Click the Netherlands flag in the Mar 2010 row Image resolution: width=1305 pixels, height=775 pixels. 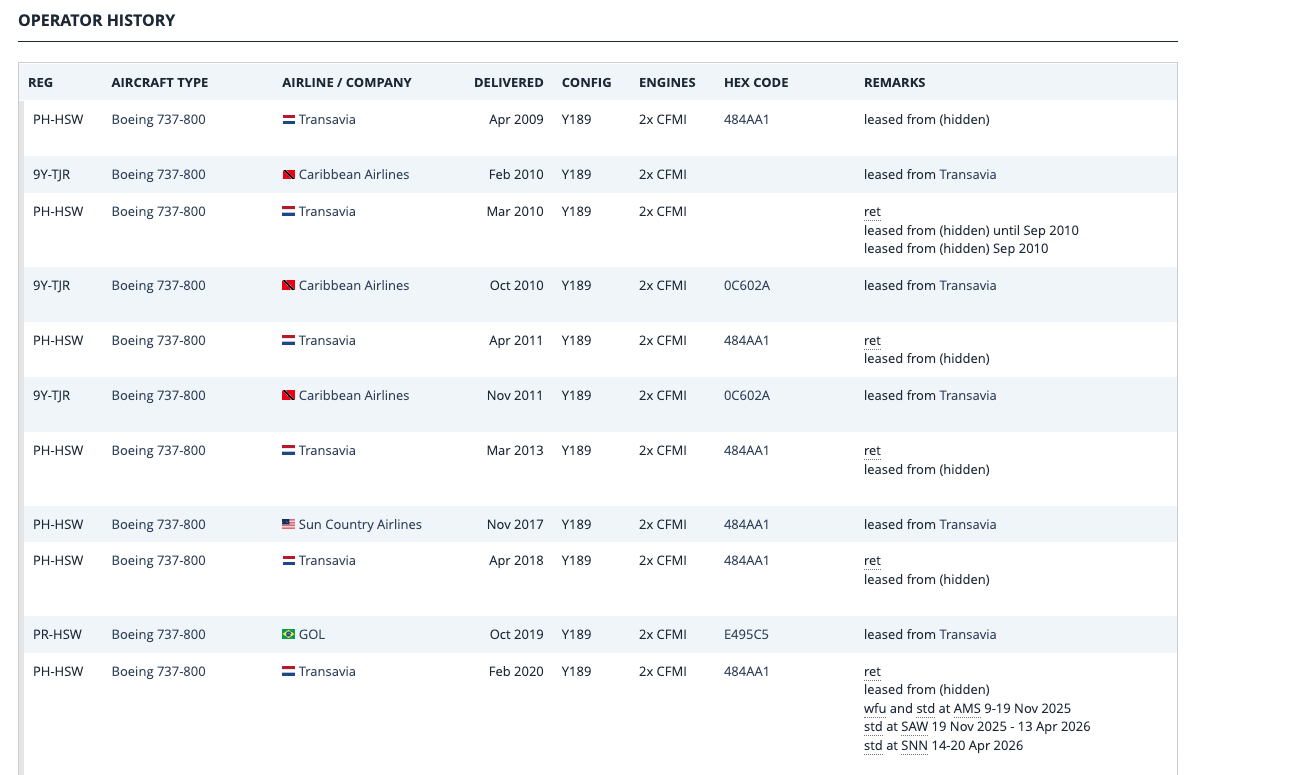[288, 212]
